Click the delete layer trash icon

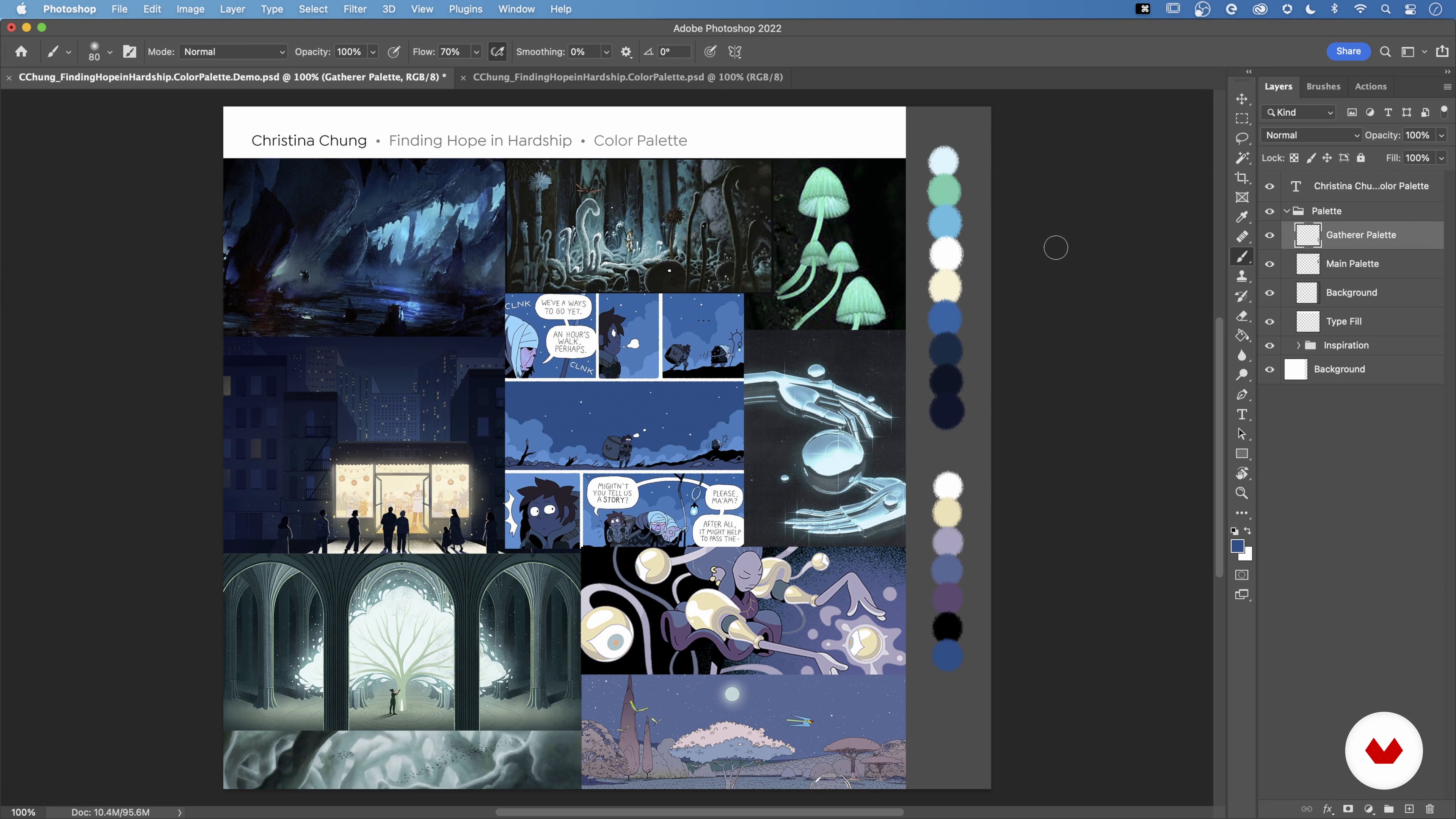(x=1430, y=809)
